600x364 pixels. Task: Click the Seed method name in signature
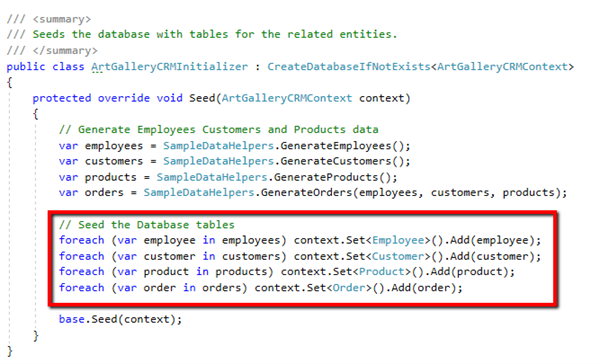pyautogui.click(x=202, y=98)
